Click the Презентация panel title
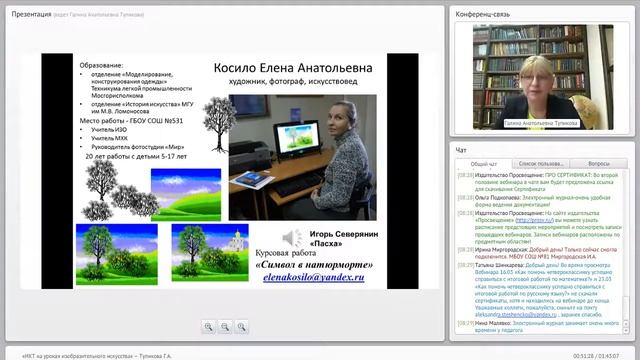Image resolution: width=640 pixels, height=360 pixels. tap(31, 14)
